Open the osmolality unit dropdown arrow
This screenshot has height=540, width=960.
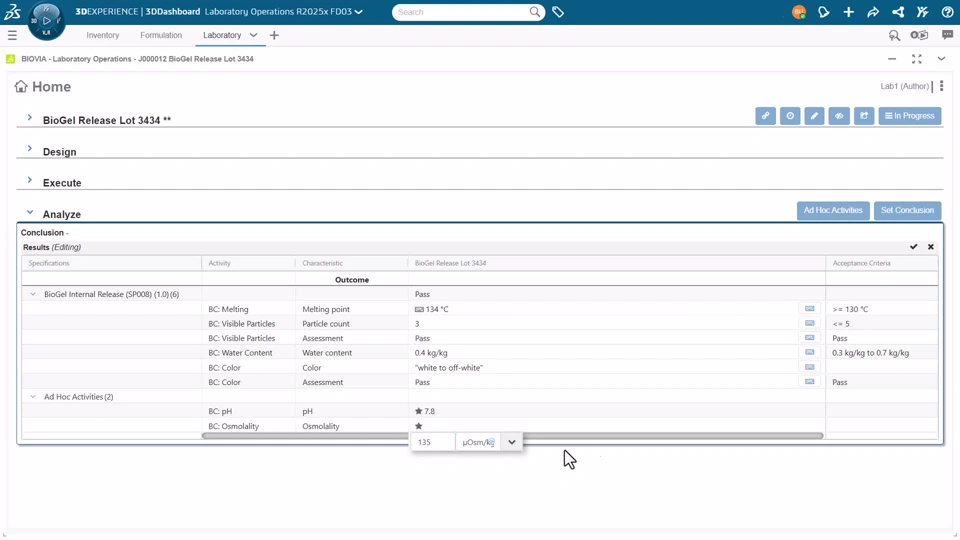tap(511, 442)
